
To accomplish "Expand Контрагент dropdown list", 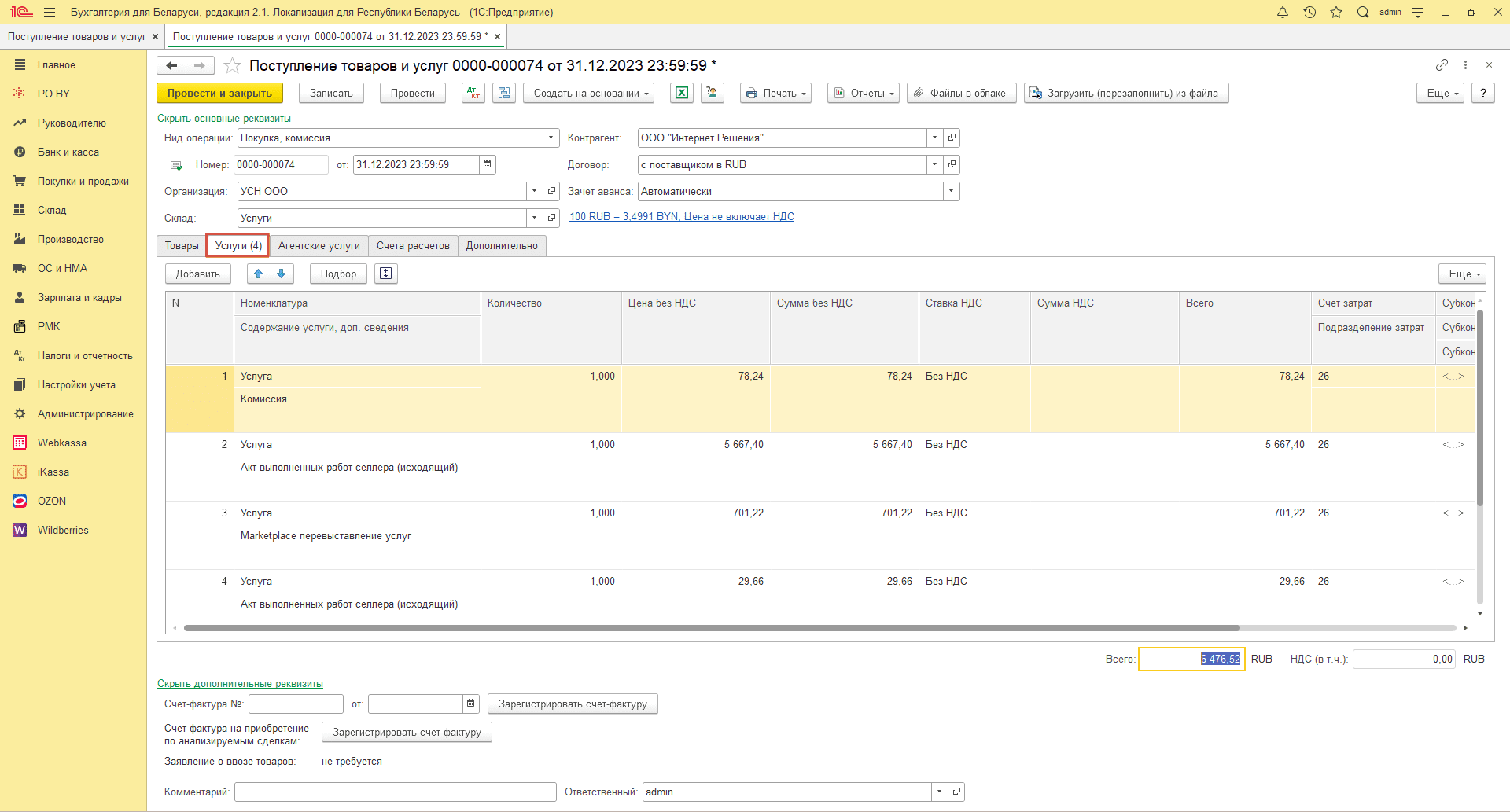I will point(934,138).
